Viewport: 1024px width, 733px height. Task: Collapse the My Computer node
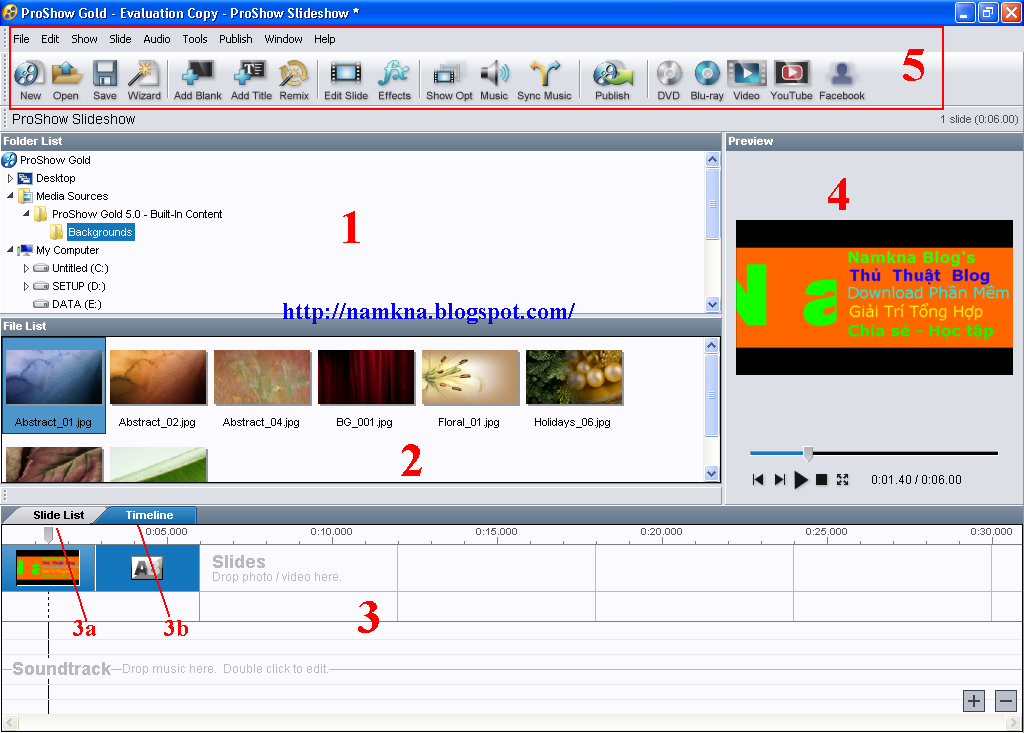point(10,250)
